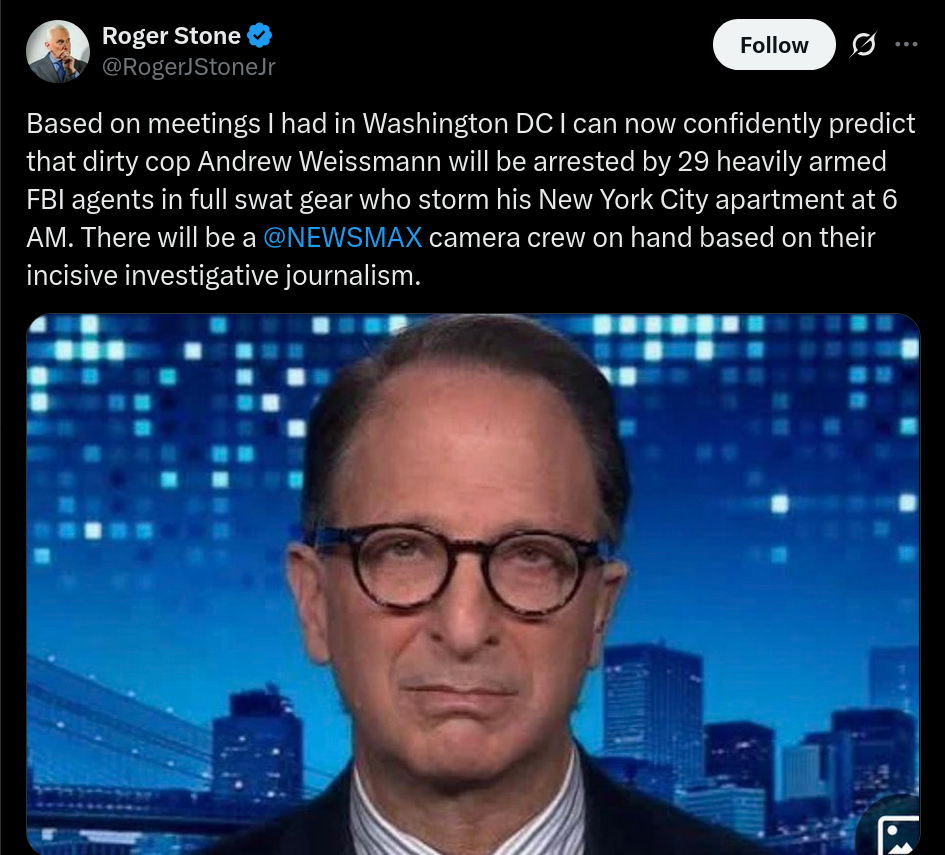This screenshot has width=945, height=855.
Task: Follow Roger Stone
Action: [x=774, y=45]
